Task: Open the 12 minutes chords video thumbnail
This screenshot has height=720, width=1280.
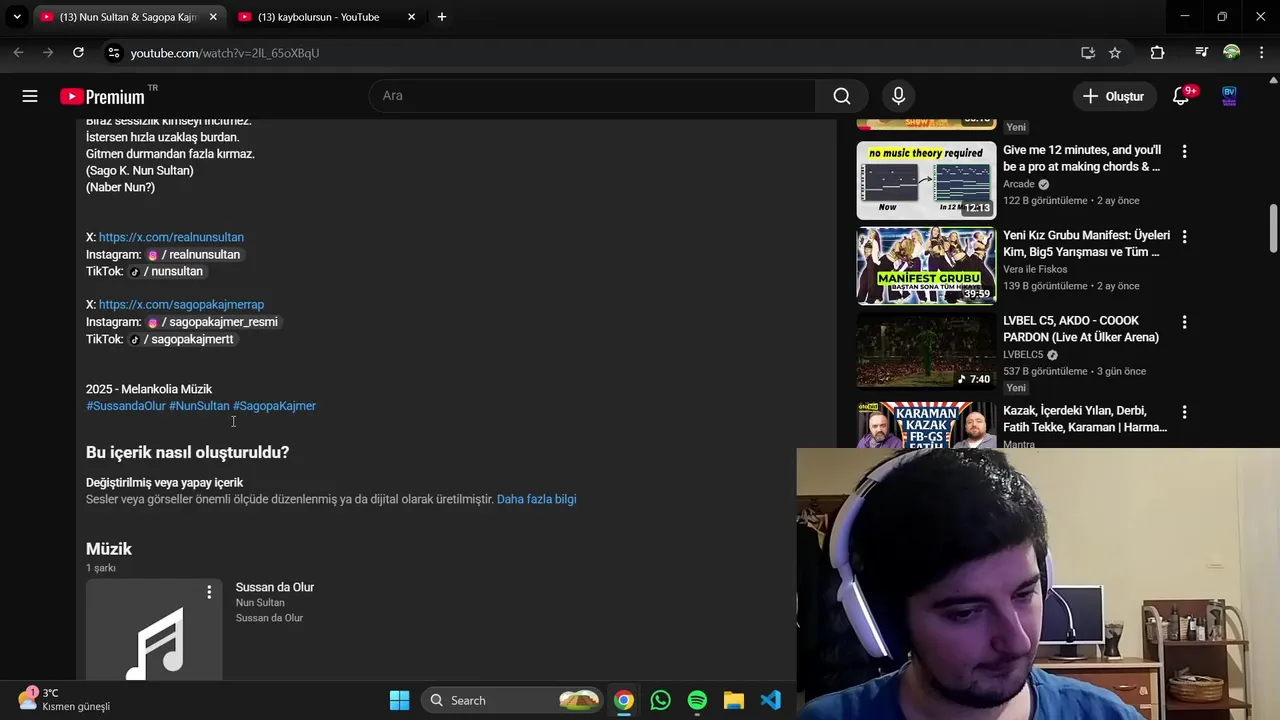Action: pyautogui.click(x=926, y=180)
